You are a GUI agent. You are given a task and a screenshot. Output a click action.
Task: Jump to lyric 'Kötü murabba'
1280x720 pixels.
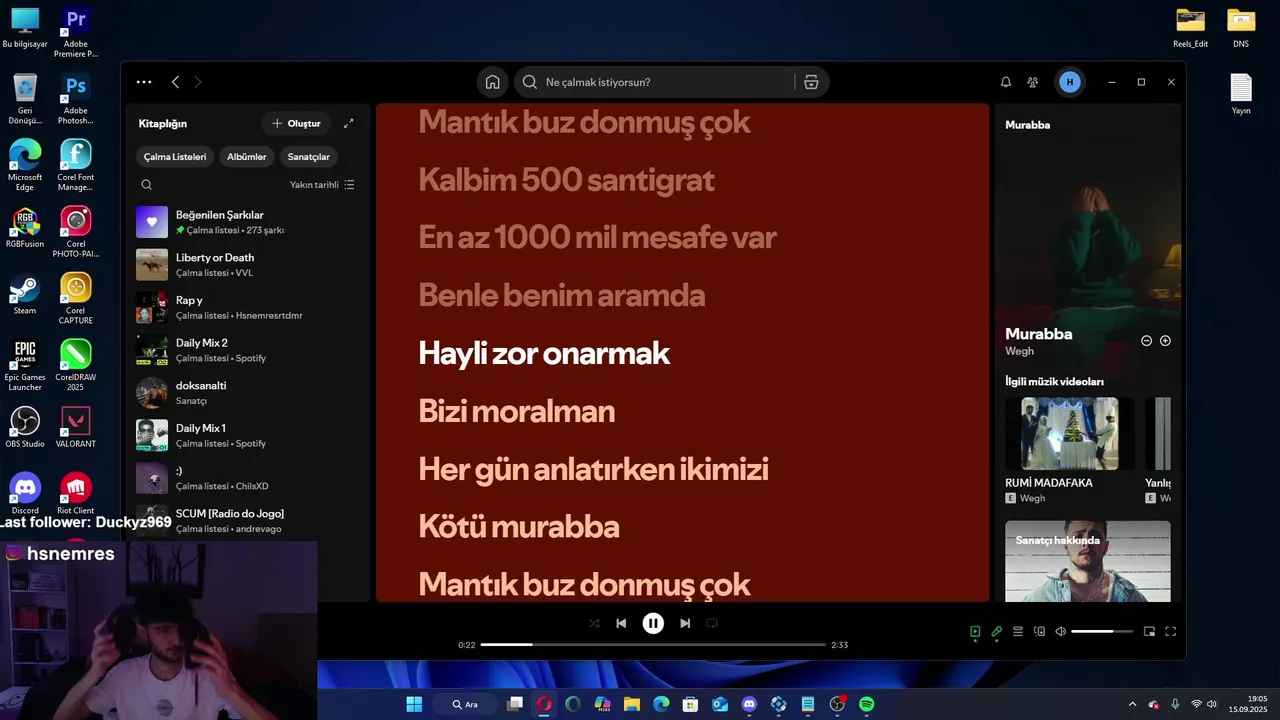[x=519, y=527]
